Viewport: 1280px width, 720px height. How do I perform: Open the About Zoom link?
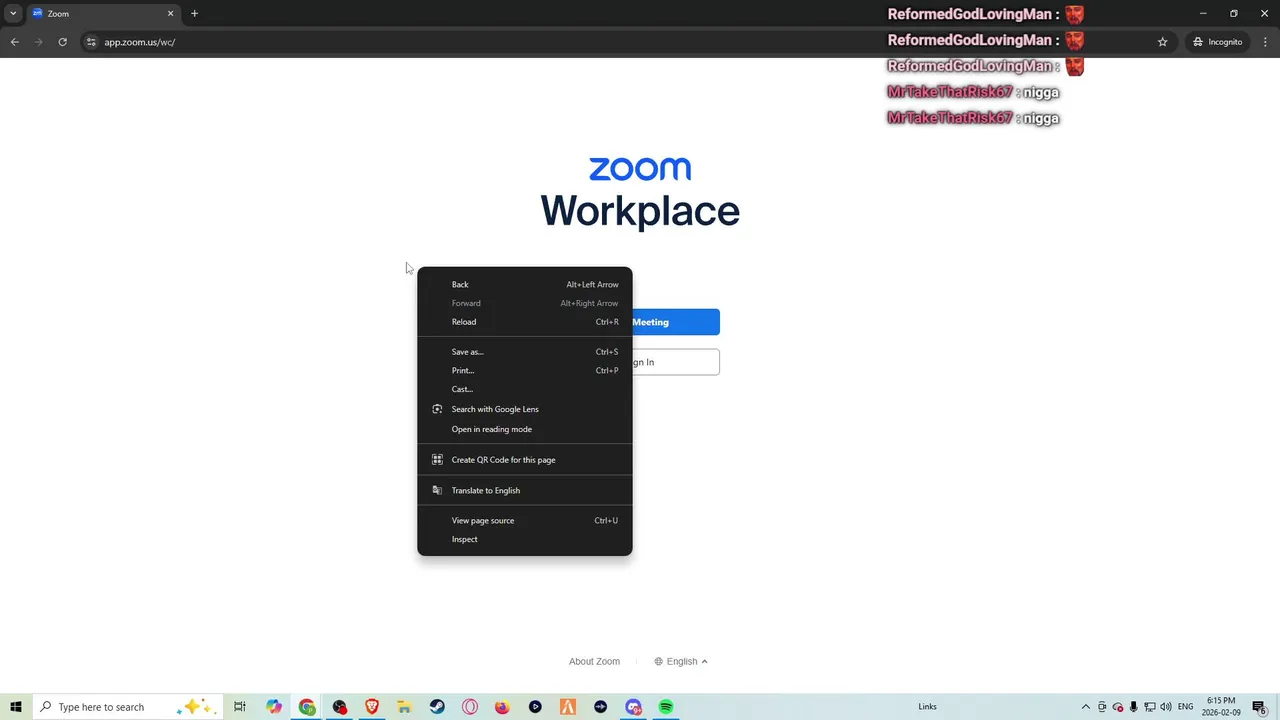[594, 661]
